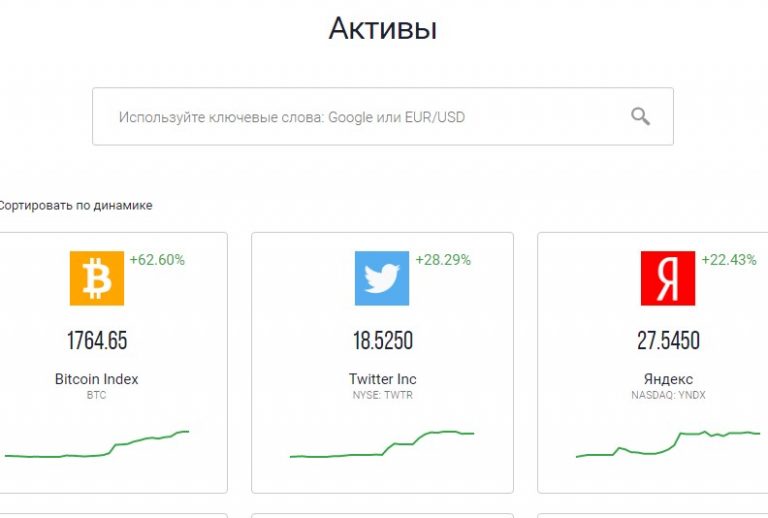
Task: View the Yandex trend chart
Action: click(668, 445)
